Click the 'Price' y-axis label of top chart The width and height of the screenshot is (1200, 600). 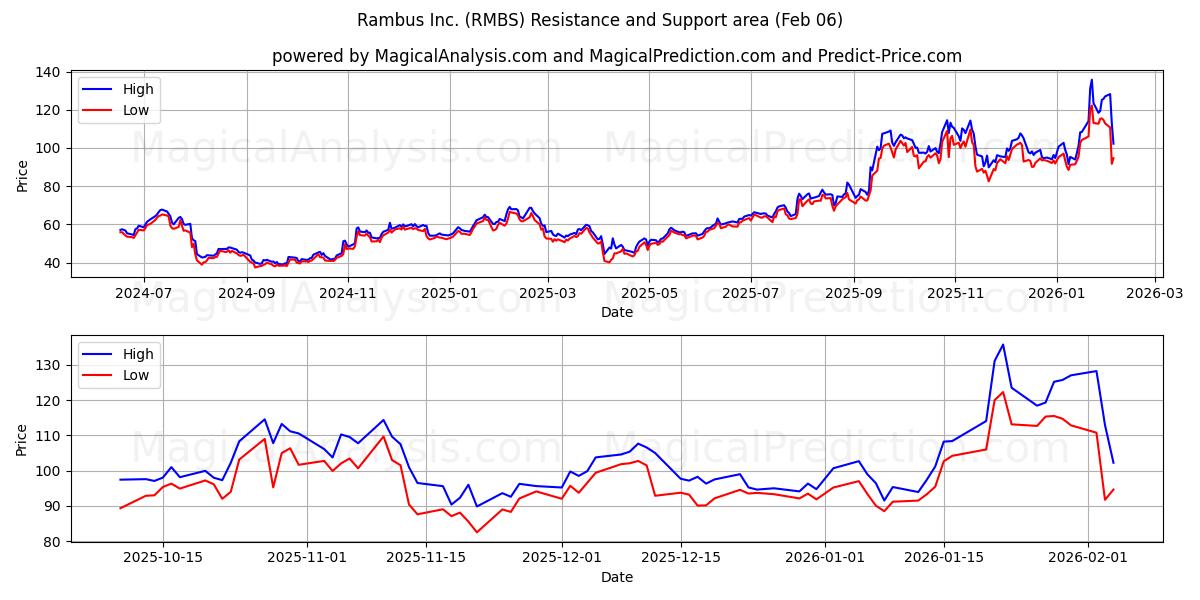click(x=23, y=175)
